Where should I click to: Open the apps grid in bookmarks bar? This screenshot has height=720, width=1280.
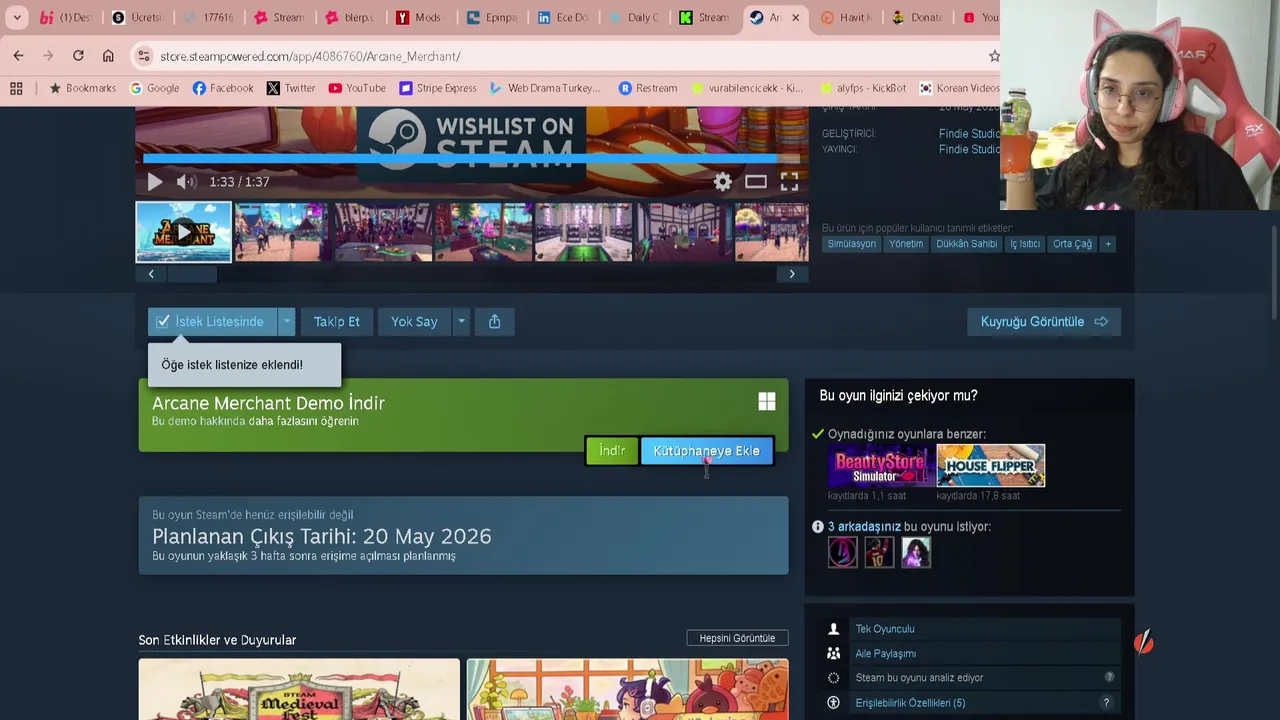click(x=16, y=88)
